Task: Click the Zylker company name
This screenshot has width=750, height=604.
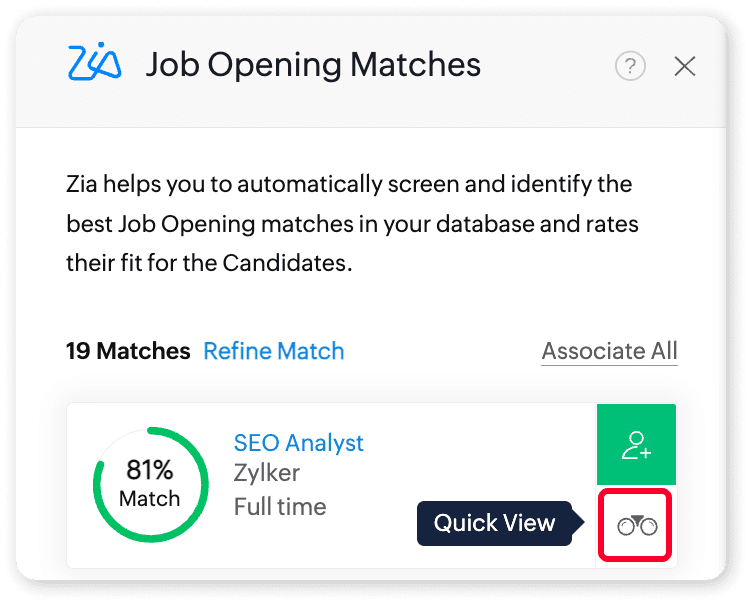Action: (266, 473)
